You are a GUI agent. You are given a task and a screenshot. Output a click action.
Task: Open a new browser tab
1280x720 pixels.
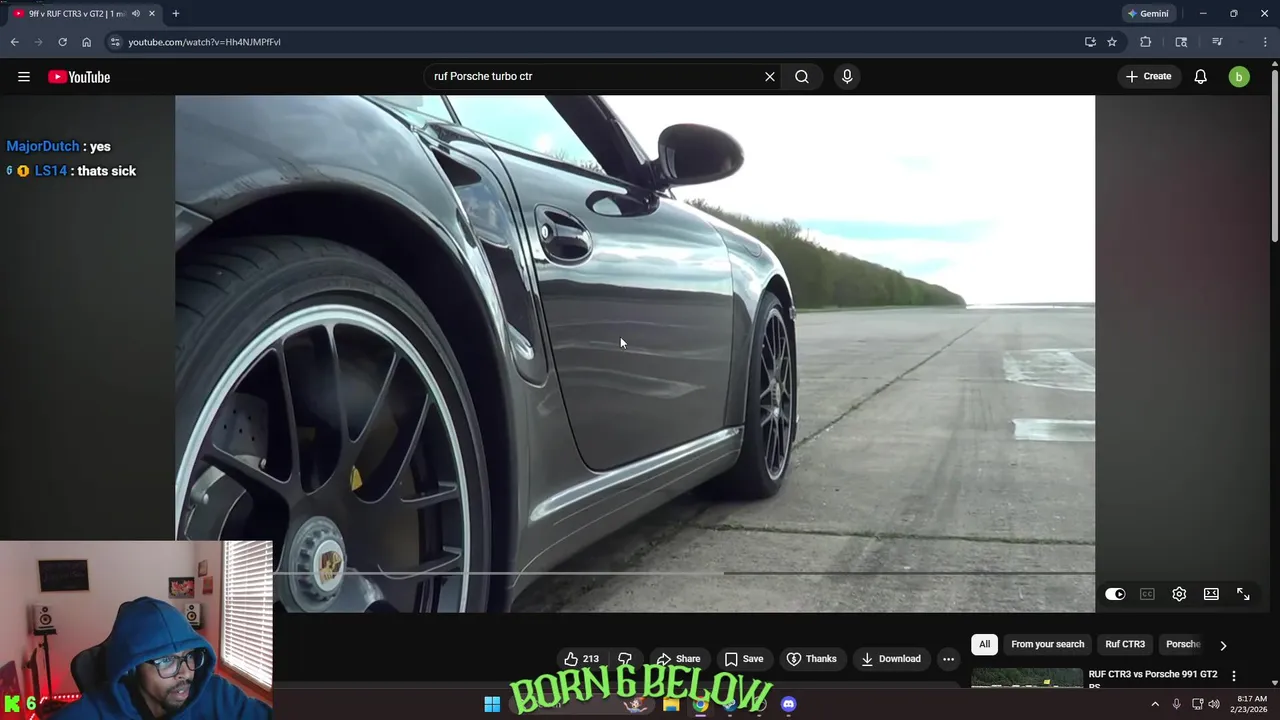(x=175, y=14)
